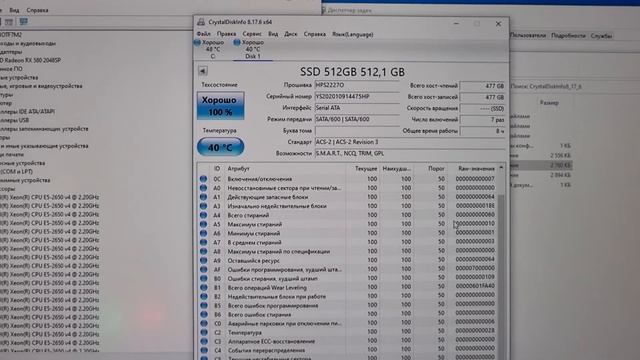Click the Стандарт ACS-2 field

pyautogui.click(x=410, y=142)
